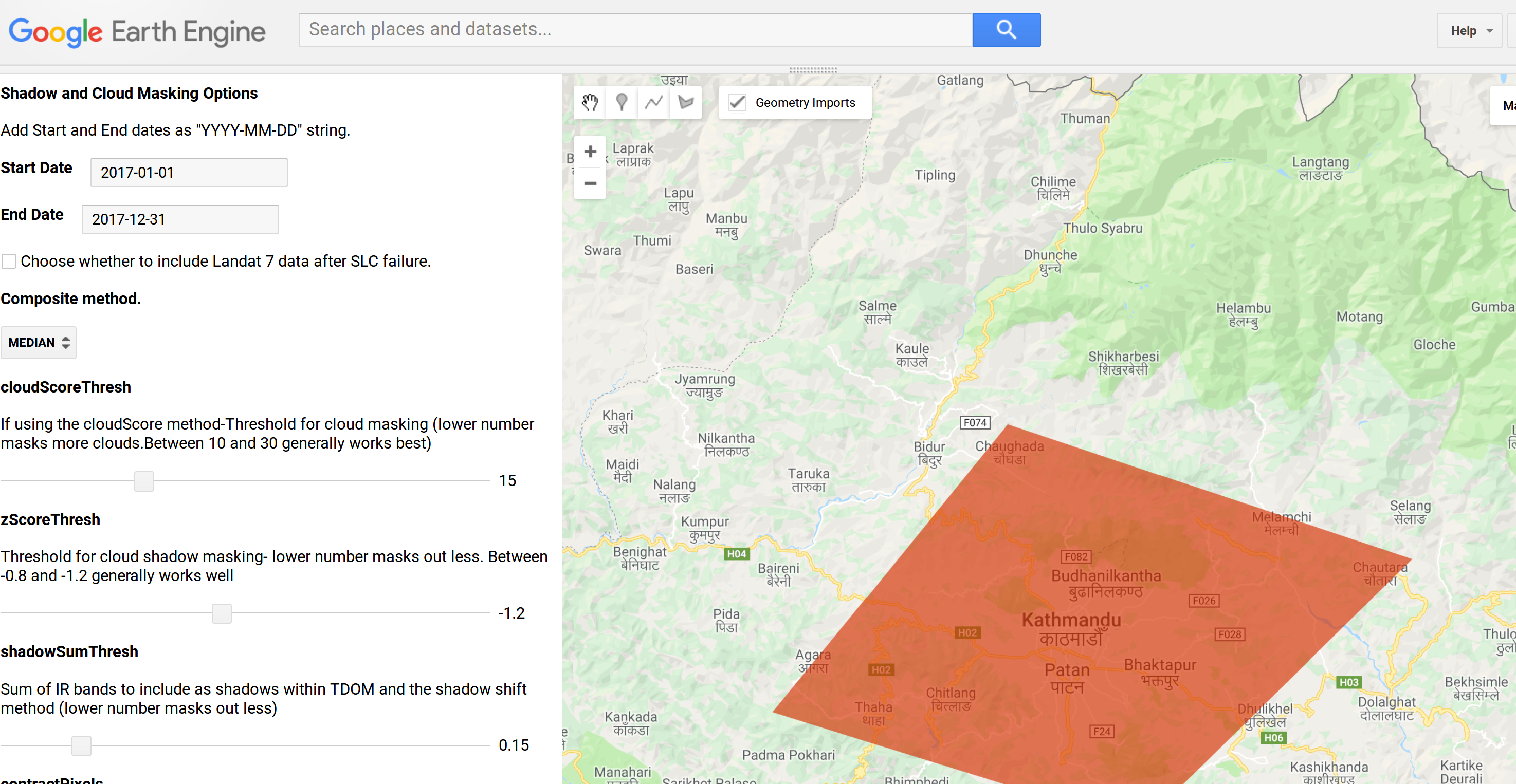Enable Landsat 7 data after SLC failure
The height and width of the screenshot is (784, 1516).
click(x=9, y=260)
